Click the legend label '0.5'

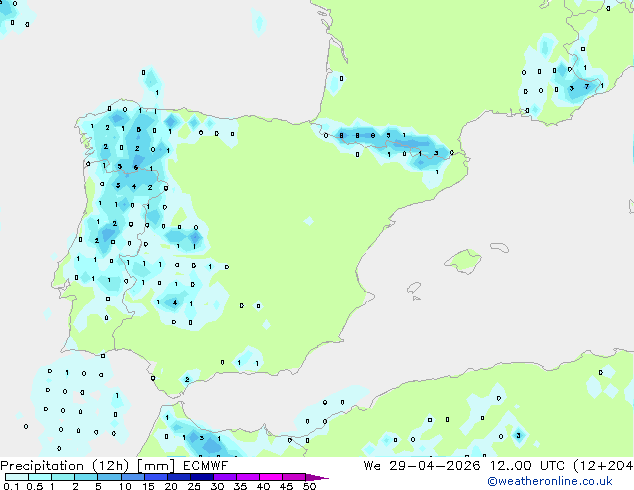tap(35, 486)
